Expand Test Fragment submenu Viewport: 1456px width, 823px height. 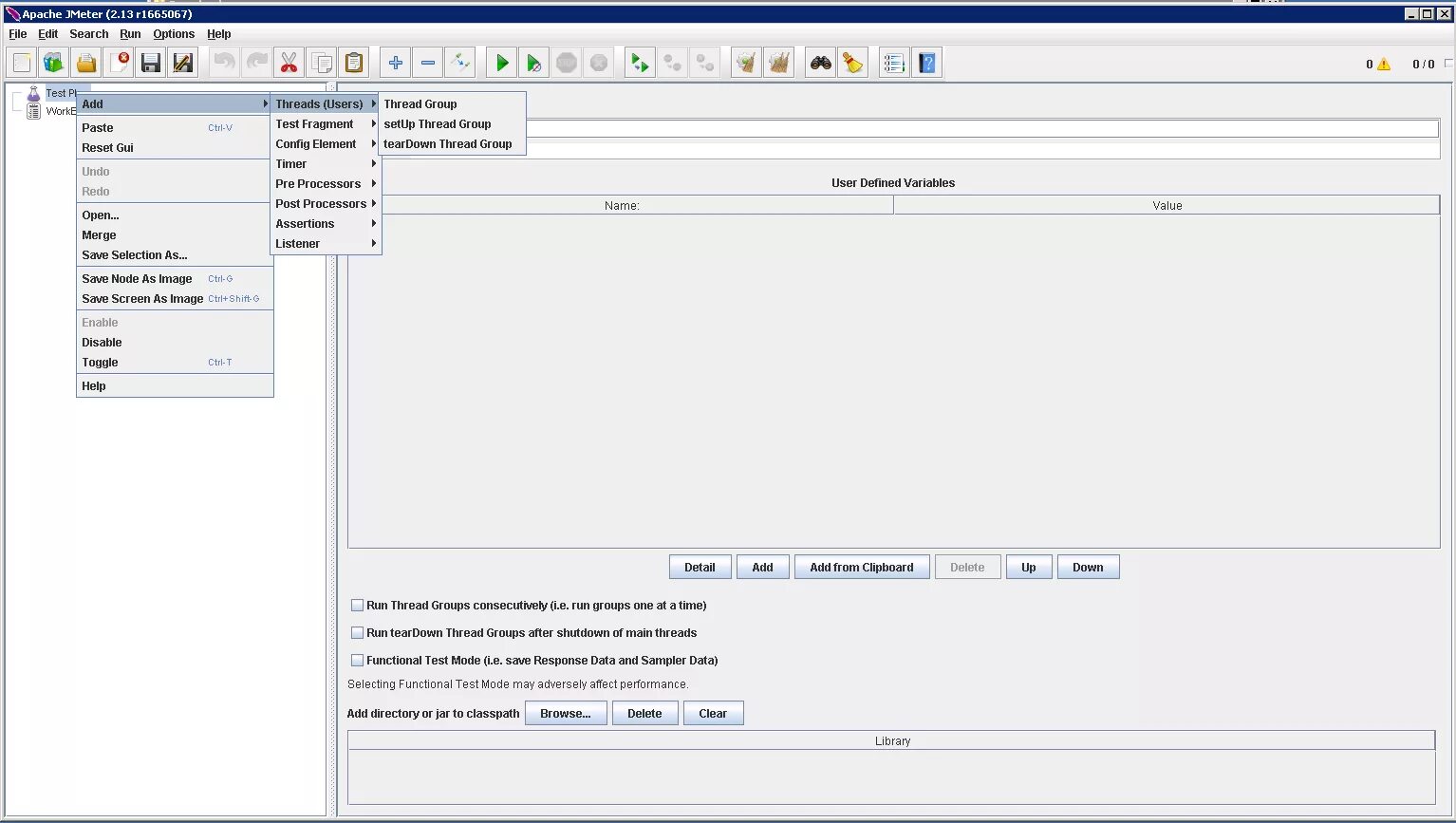[x=326, y=124]
